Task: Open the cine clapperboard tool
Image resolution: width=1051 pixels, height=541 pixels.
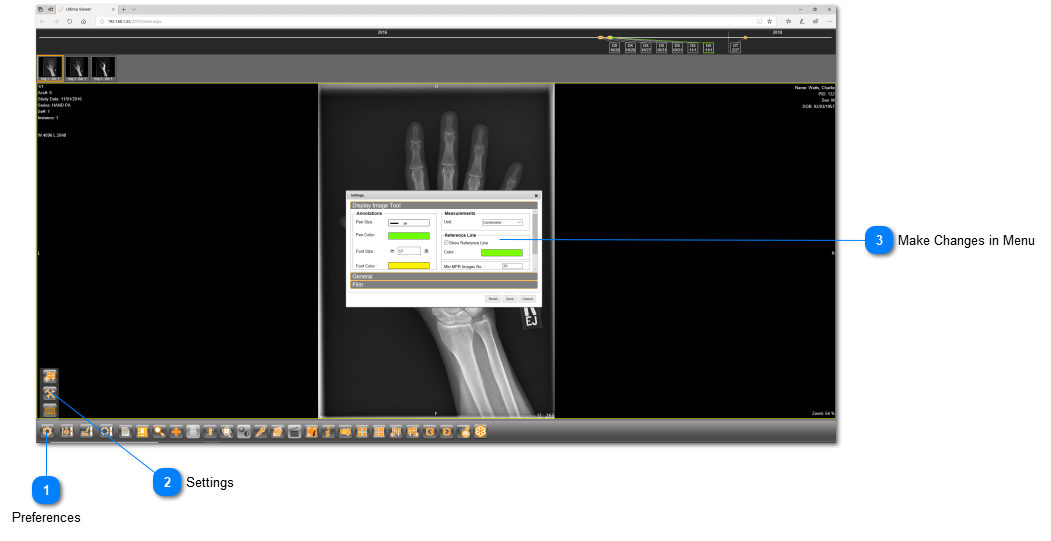Action: (x=293, y=432)
